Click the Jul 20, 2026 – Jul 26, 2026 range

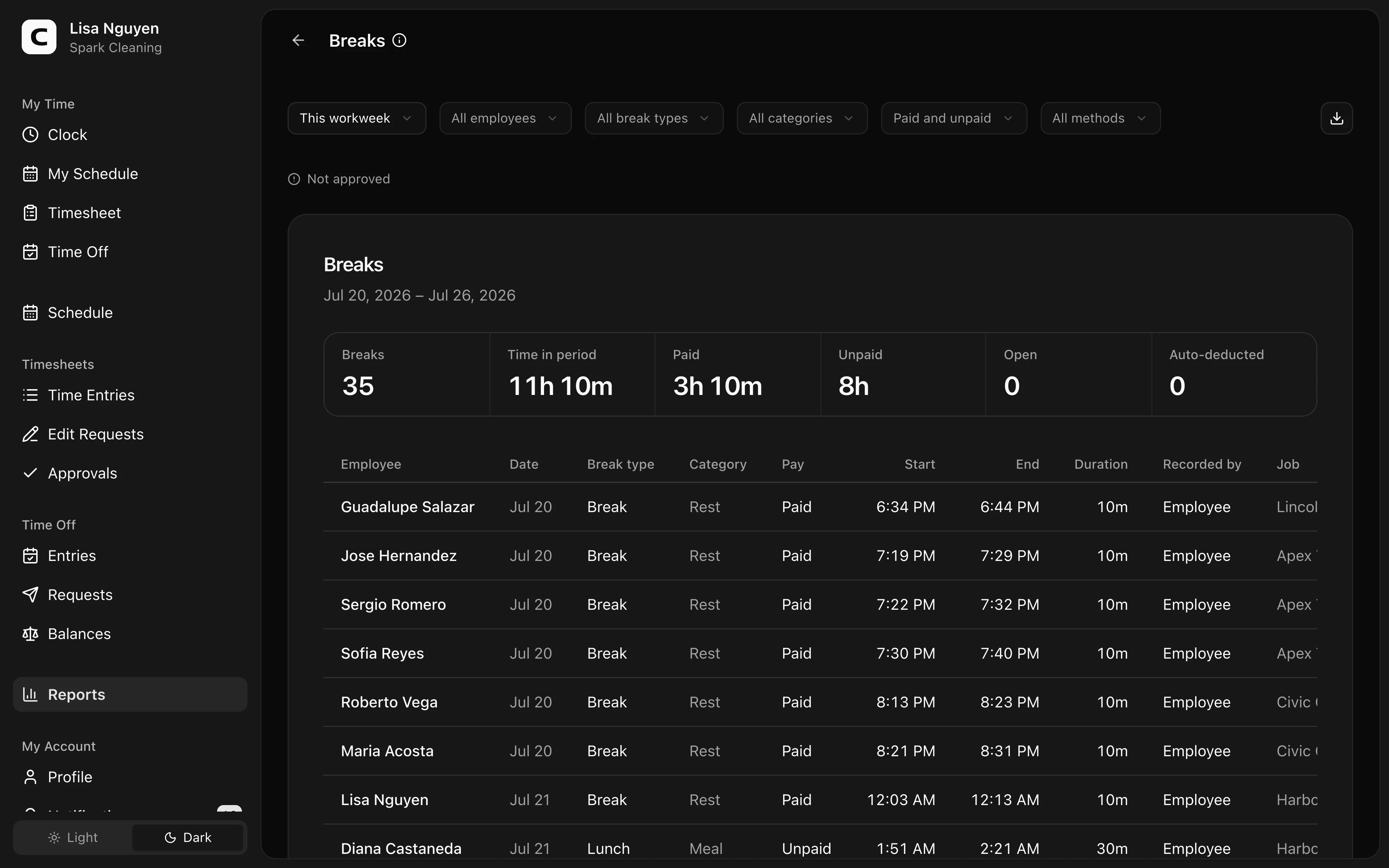pos(420,295)
